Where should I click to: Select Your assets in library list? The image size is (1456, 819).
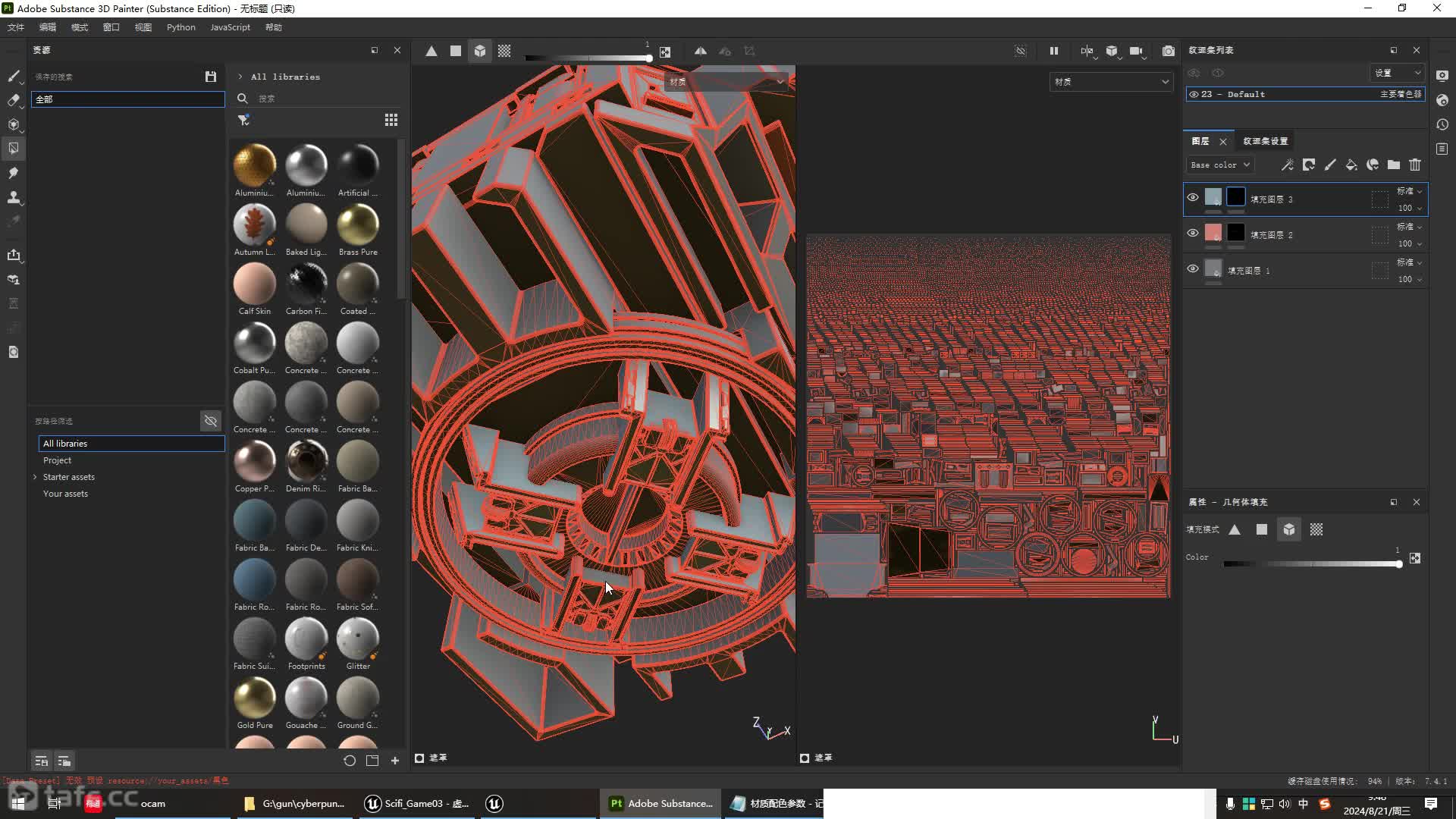[66, 494]
